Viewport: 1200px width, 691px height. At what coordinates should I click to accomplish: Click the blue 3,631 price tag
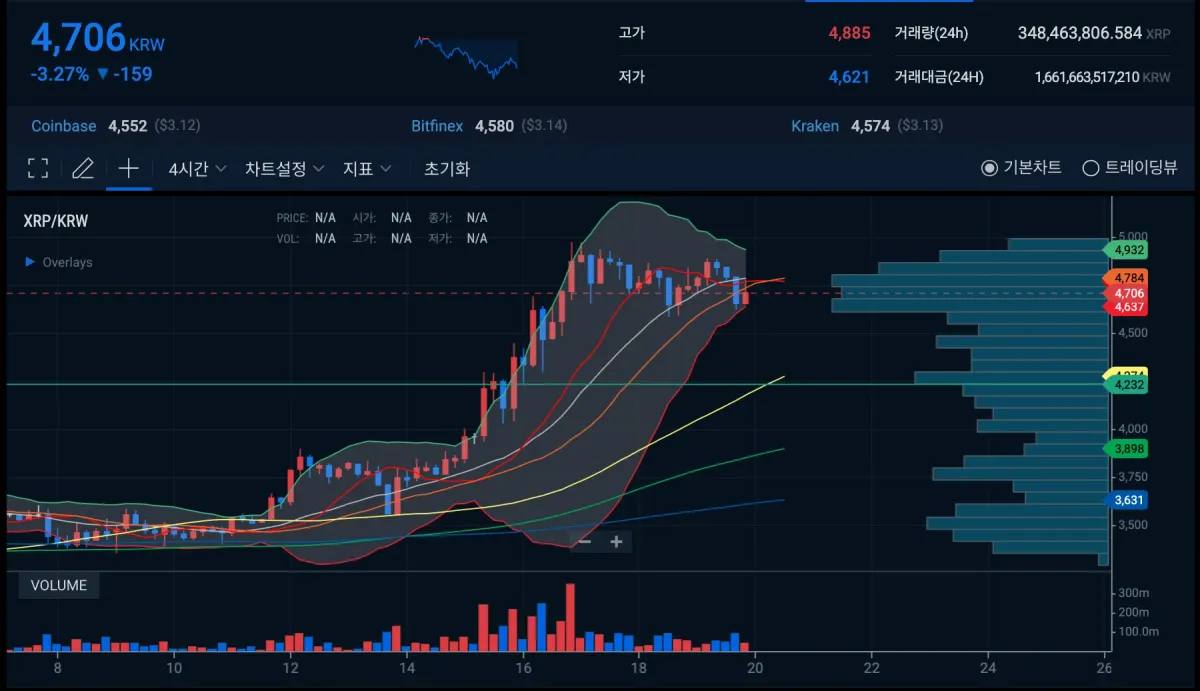(1126, 500)
